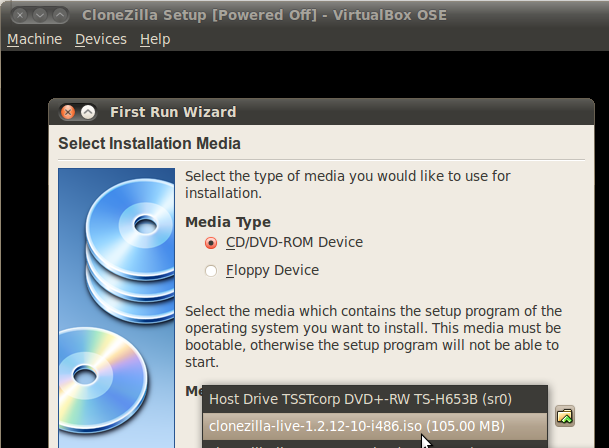This screenshot has height=448, width=609.
Task: Click the rainbow CD illustration
Action: (103, 381)
